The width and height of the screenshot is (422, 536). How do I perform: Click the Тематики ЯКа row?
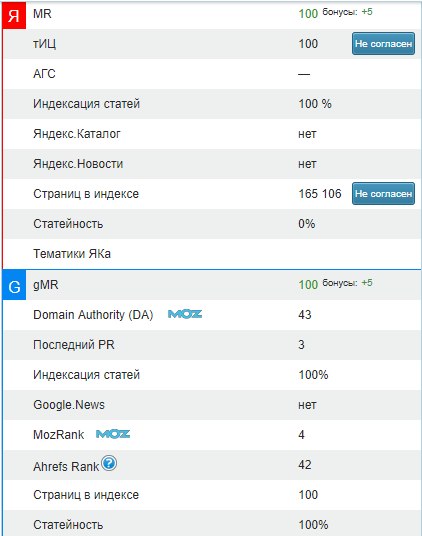point(212,254)
